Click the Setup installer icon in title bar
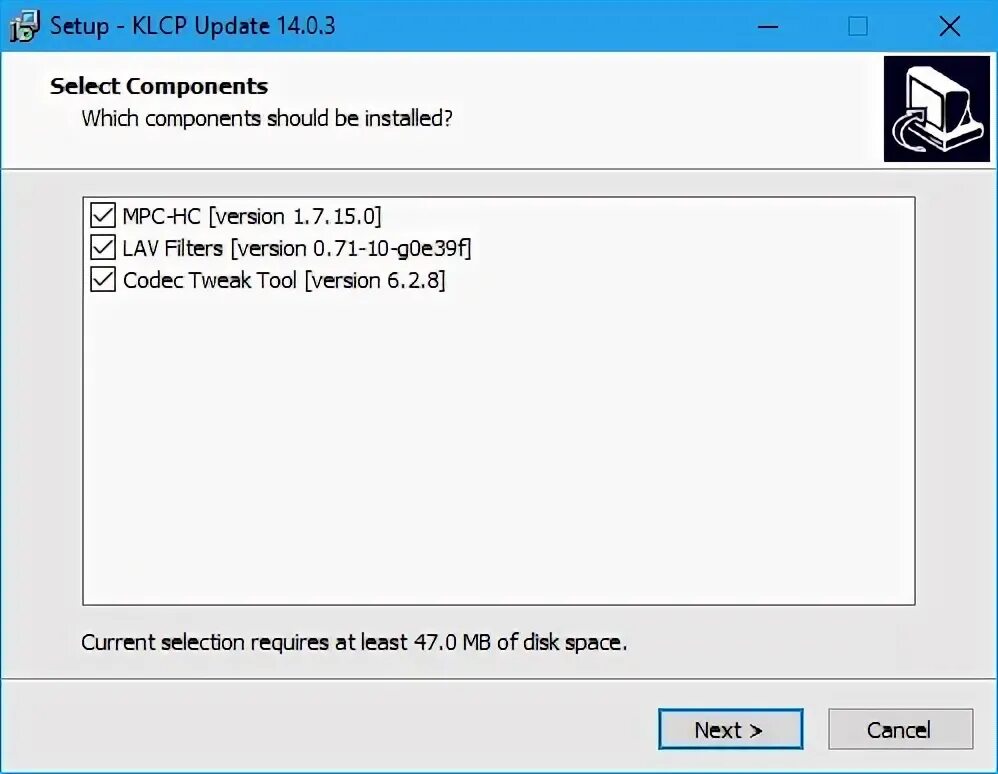The height and width of the screenshot is (774, 998). point(24,26)
